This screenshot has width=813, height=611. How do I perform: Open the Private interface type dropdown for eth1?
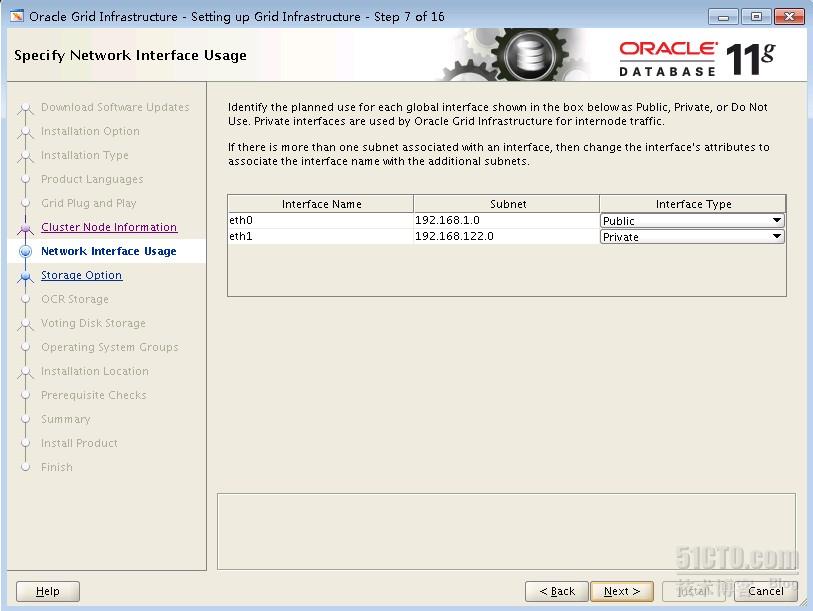(x=692, y=237)
